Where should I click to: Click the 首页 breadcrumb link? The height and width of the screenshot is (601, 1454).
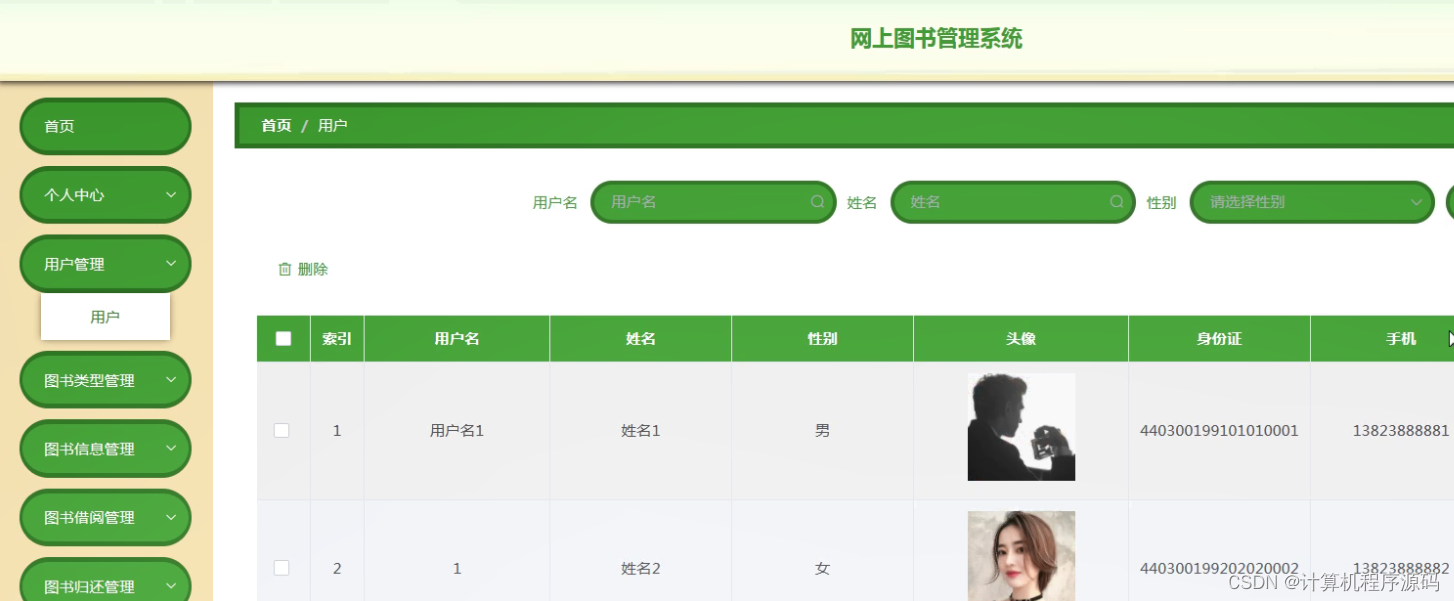click(276, 125)
